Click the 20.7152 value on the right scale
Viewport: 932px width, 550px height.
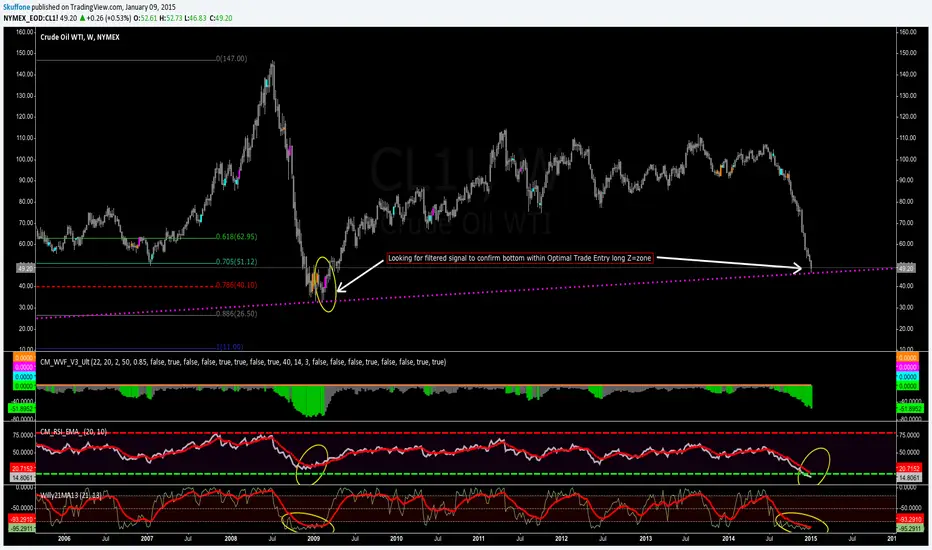coord(909,469)
